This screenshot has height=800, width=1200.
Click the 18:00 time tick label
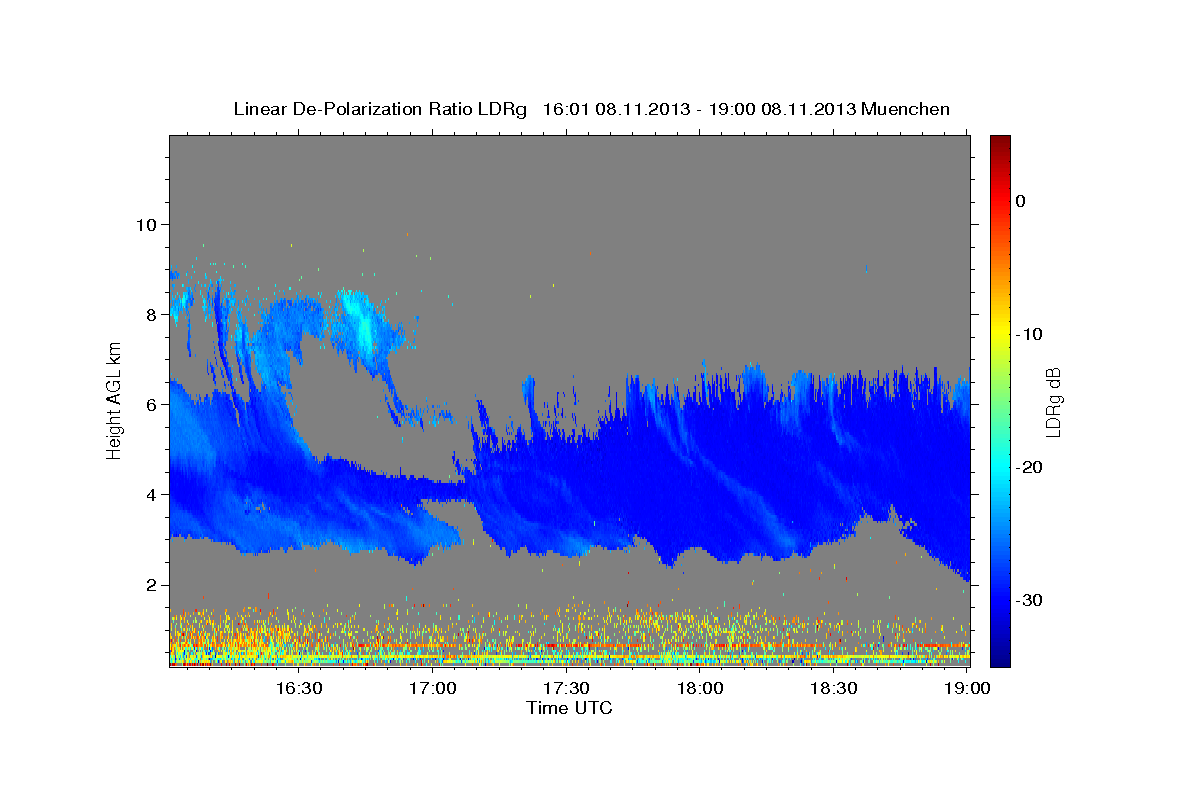[700, 689]
